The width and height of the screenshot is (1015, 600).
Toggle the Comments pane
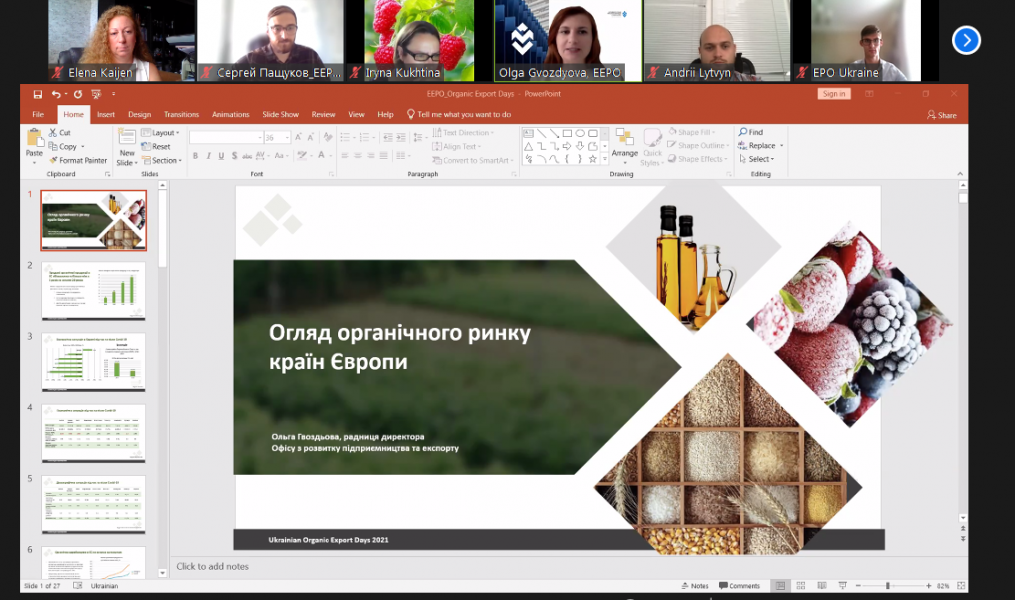point(740,586)
